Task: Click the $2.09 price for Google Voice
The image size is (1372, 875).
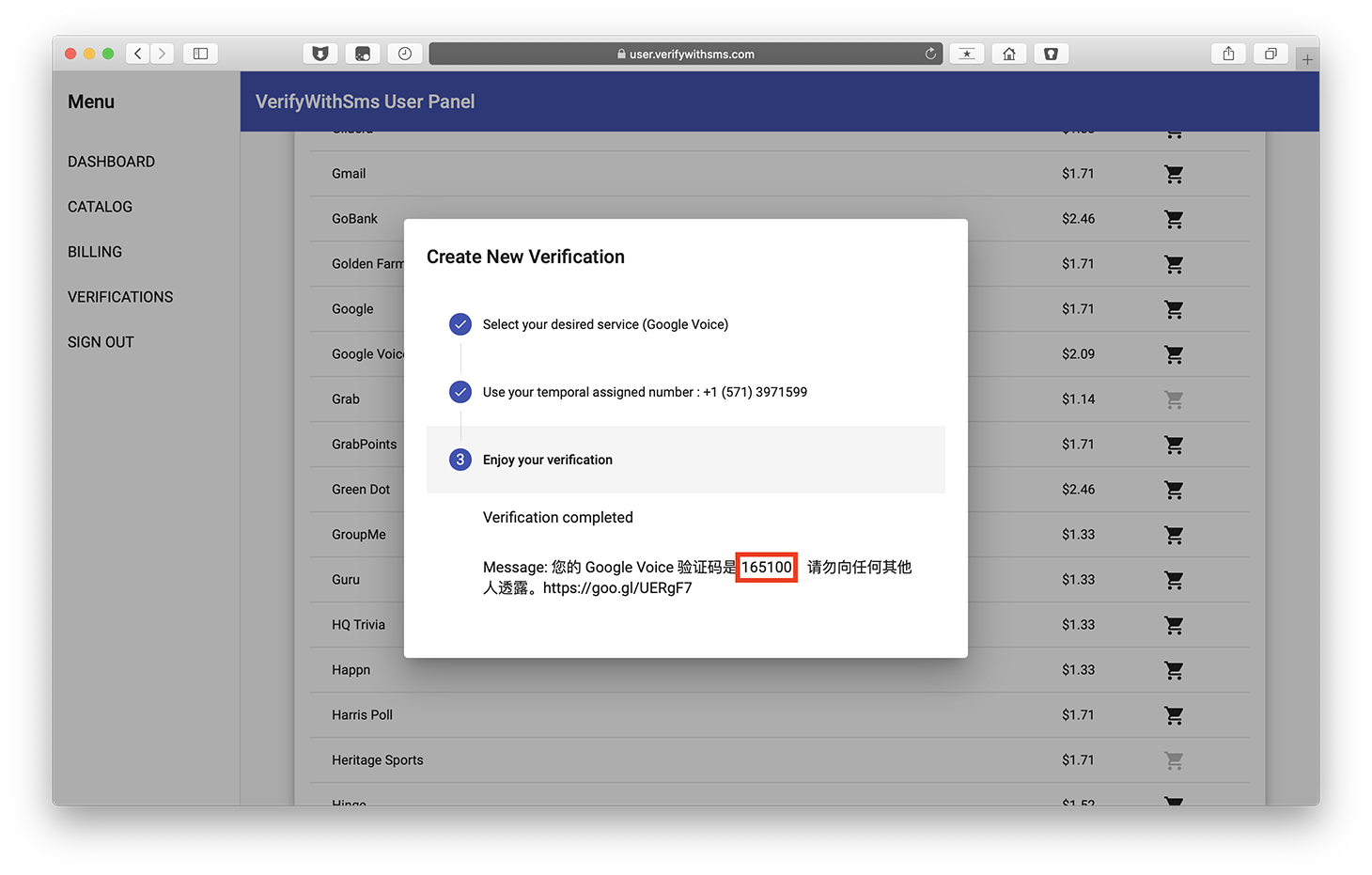Action: tap(1078, 354)
